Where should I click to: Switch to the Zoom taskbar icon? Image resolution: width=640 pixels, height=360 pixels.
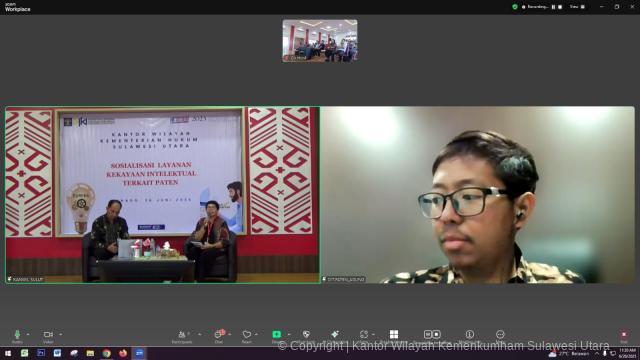(x=139, y=353)
